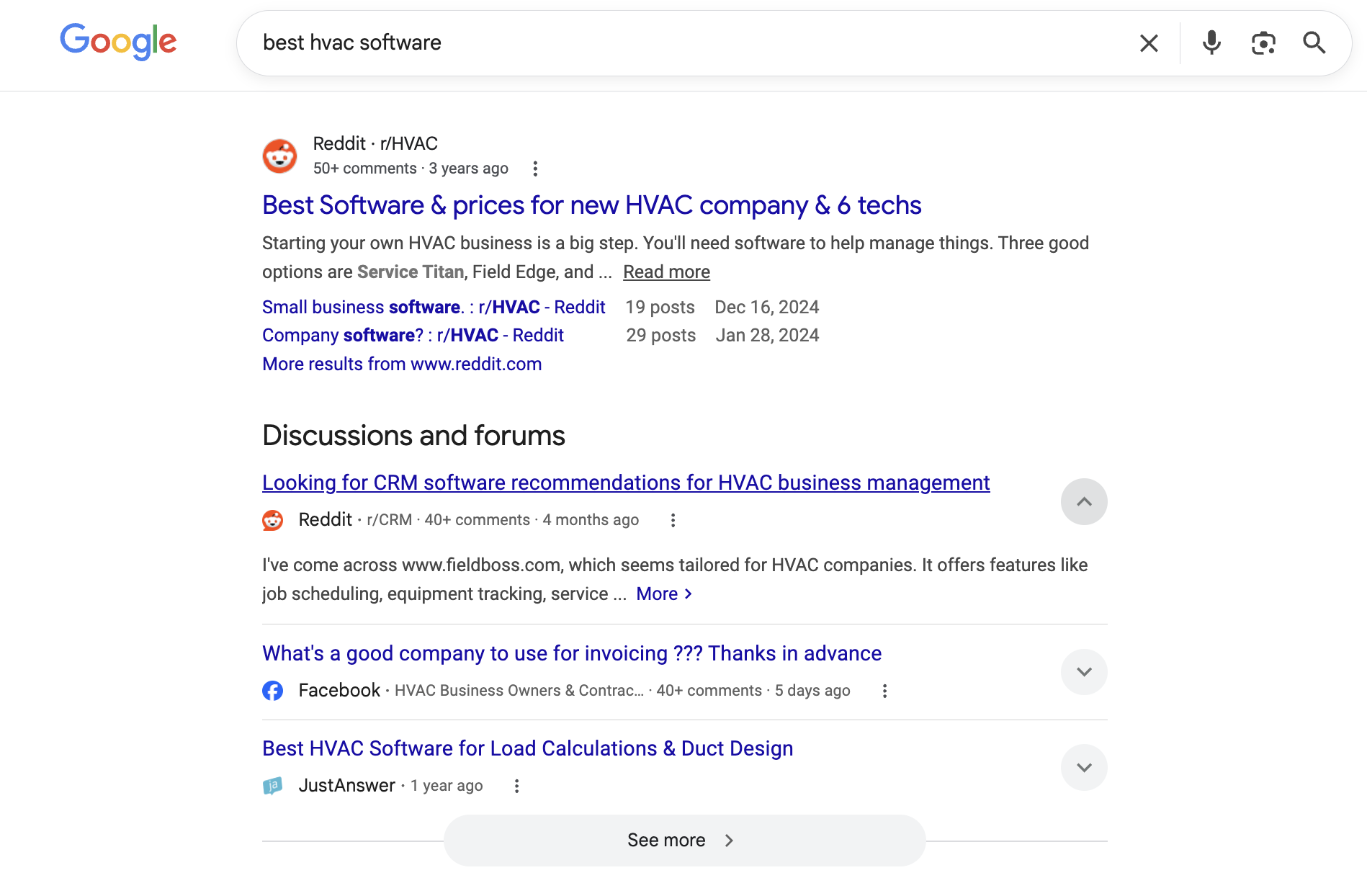Click the Google logo
Screen dimensions: 1367x896
click(118, 42)
